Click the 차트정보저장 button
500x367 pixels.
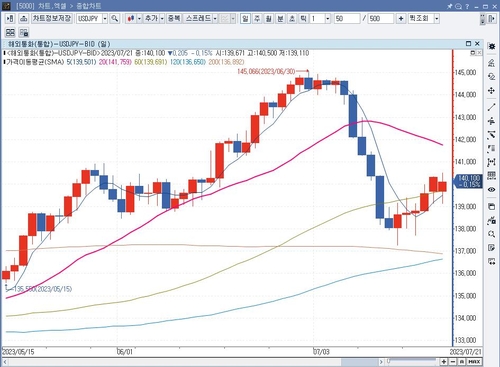click(x=52, y=18)
